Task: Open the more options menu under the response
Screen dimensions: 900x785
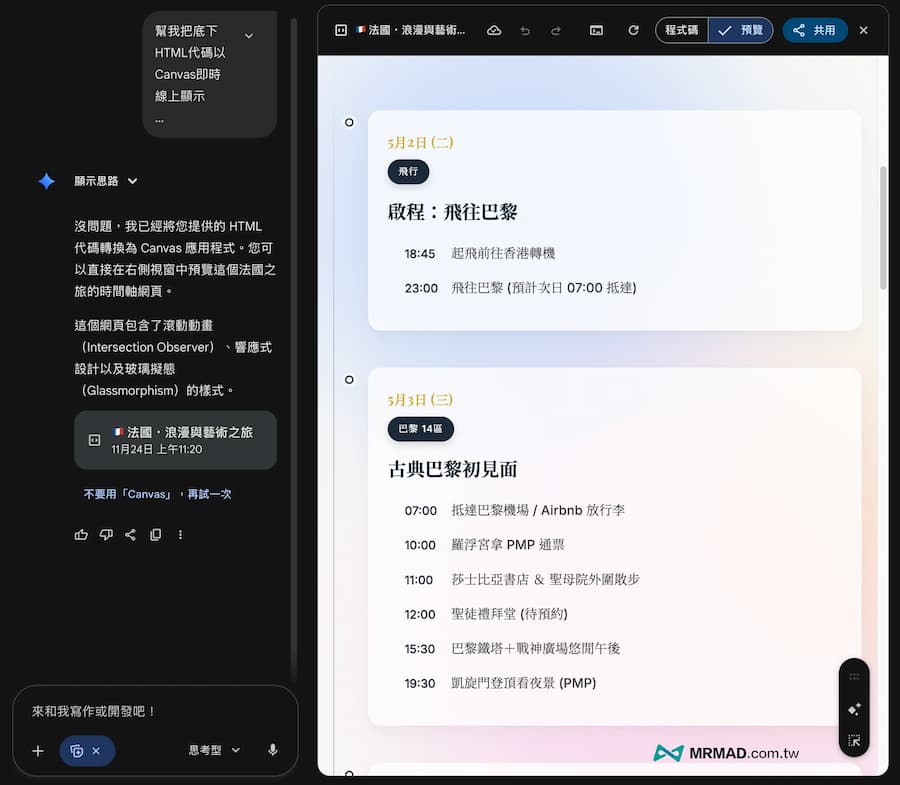Action: tap(180, 535)
